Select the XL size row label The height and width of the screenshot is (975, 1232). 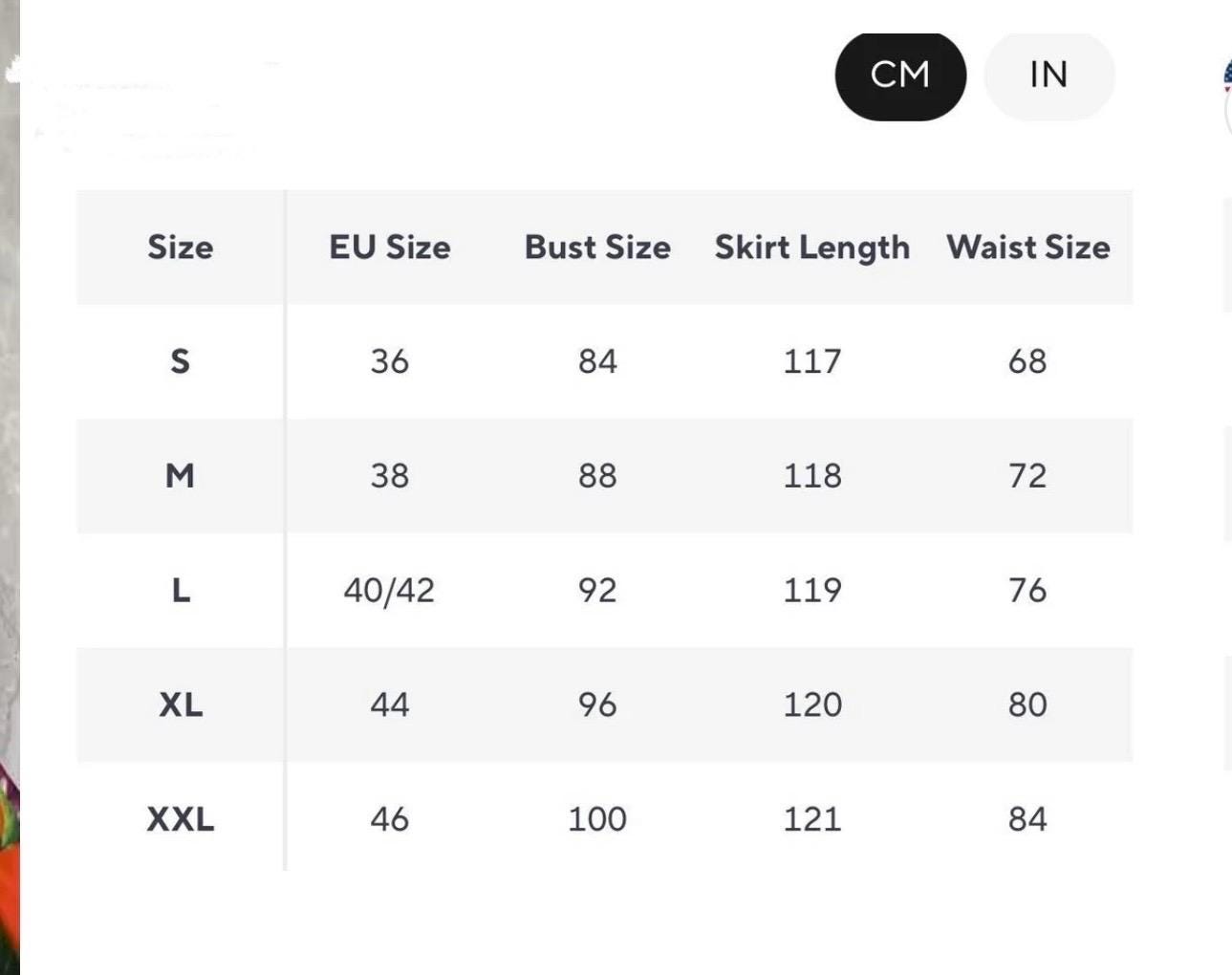click(181, 704)
